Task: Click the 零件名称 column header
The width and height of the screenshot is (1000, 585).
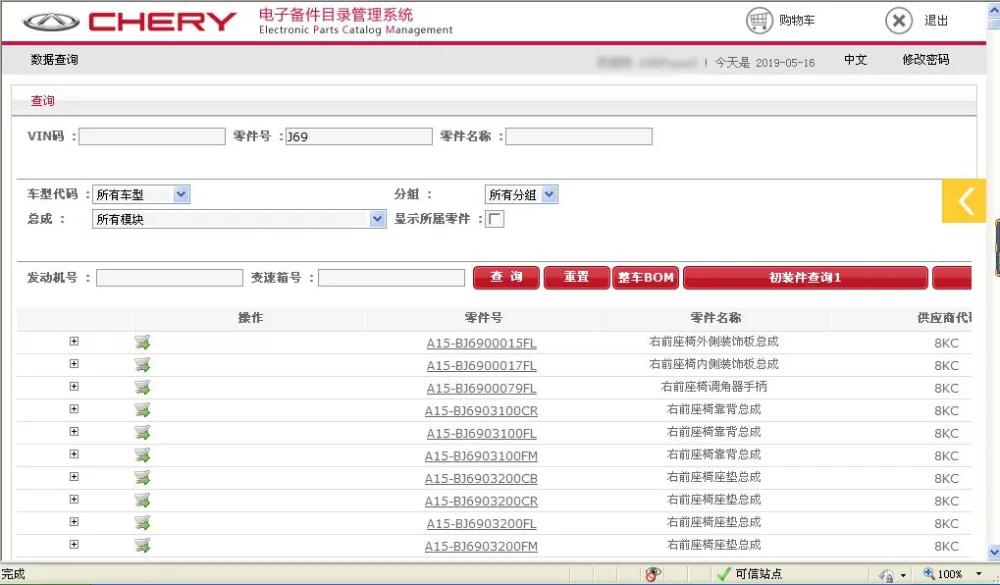Action: [x=715, y=318]
